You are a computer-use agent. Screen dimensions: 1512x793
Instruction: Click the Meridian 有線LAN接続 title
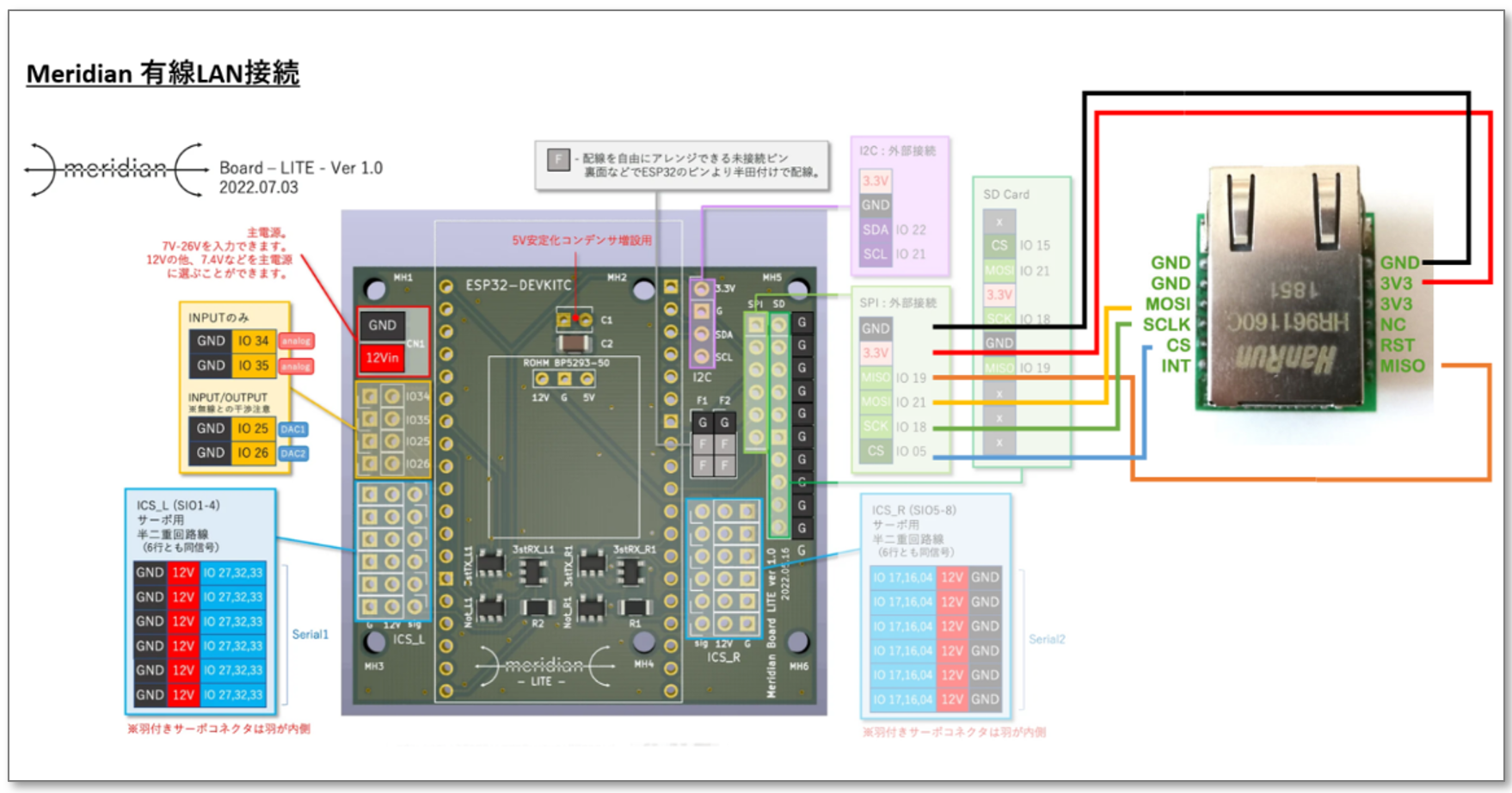(163, 74)
